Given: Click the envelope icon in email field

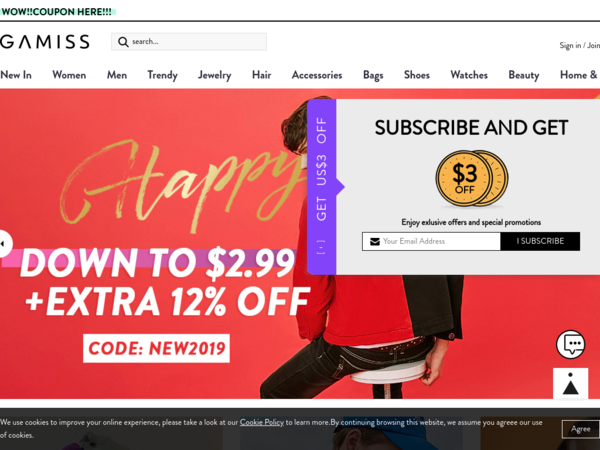Looking at the screenshot, I should click(375, 241).
